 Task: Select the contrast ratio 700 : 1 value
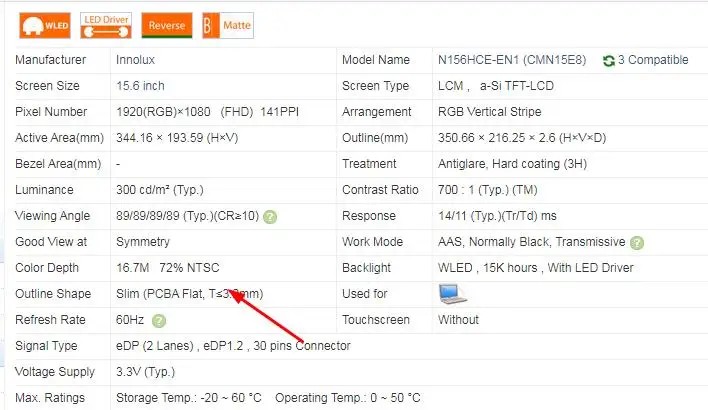488,190
